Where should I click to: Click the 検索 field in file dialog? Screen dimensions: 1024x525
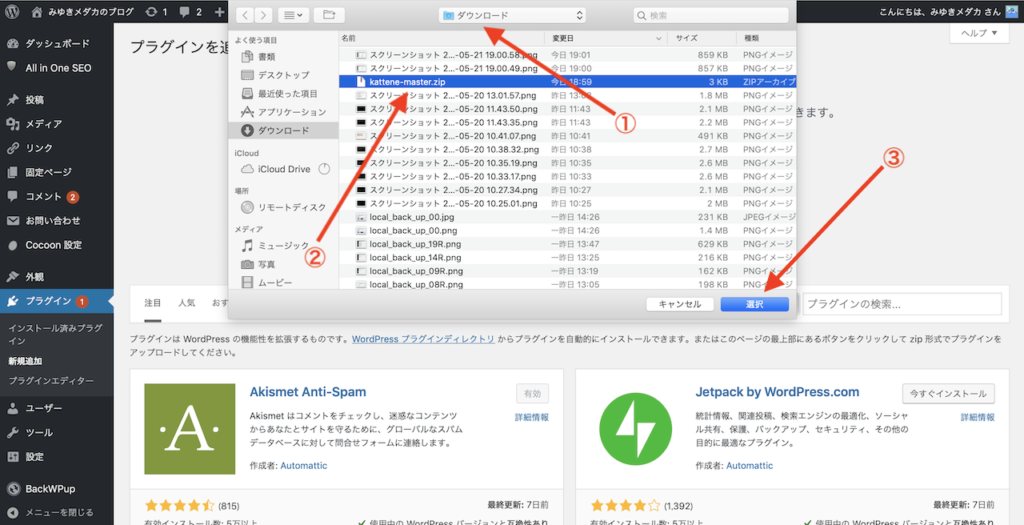711,15
